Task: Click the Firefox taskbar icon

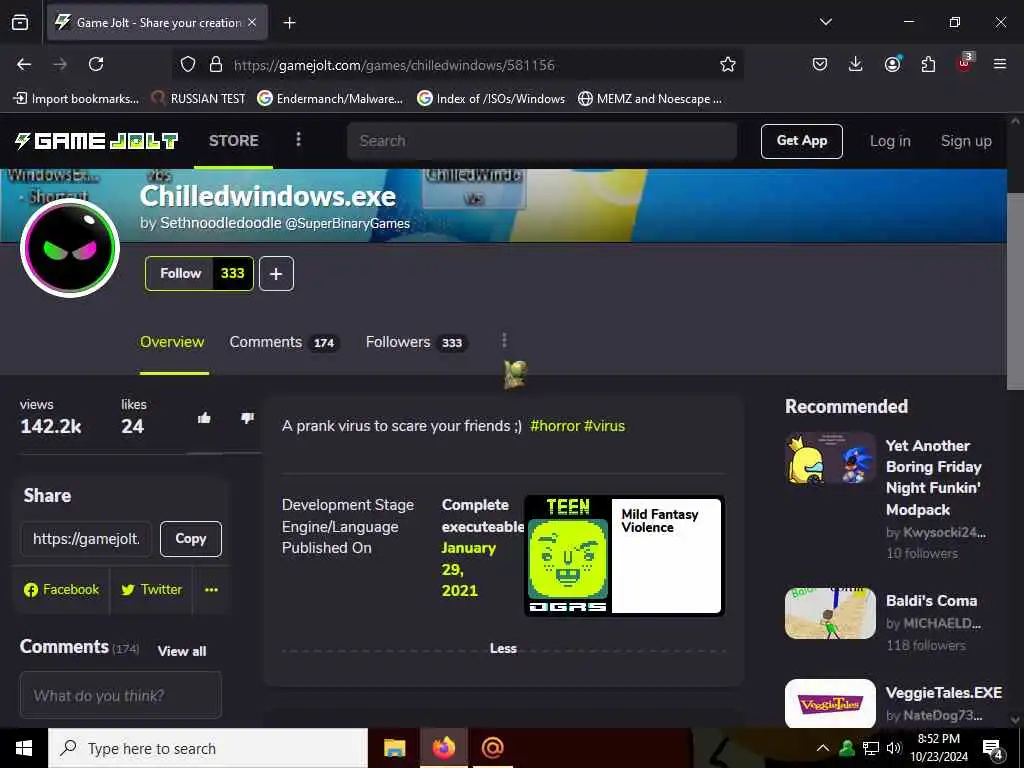Action: [x=443, y=748]
